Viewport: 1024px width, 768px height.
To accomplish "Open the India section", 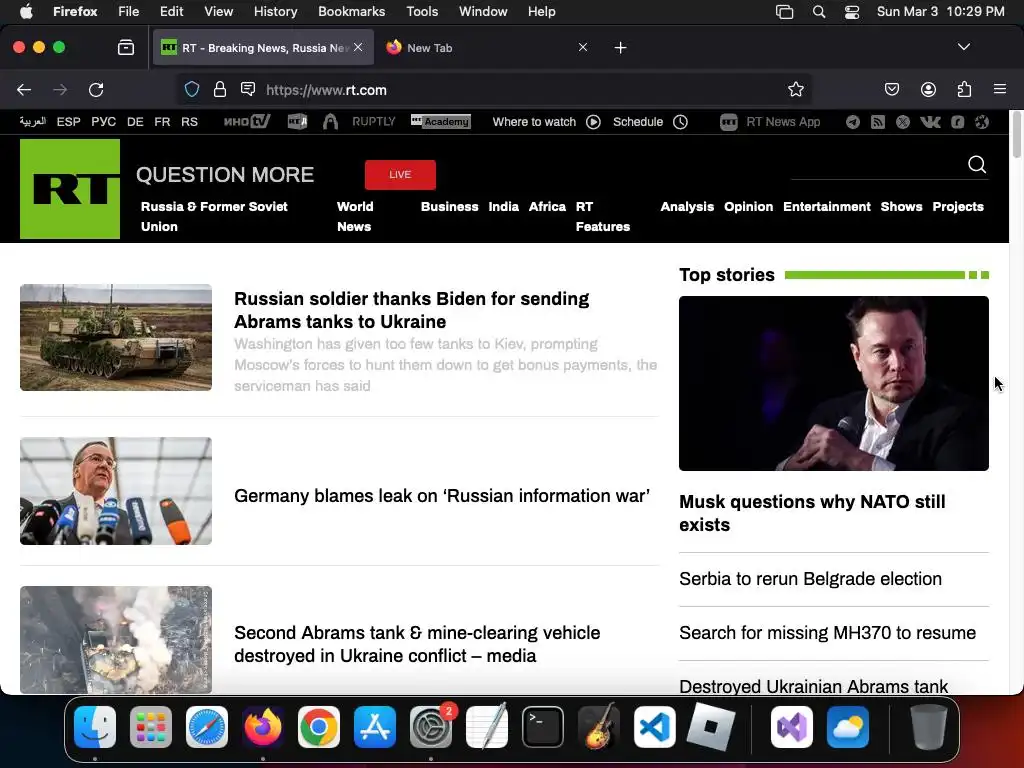I will tap(504, 206).
